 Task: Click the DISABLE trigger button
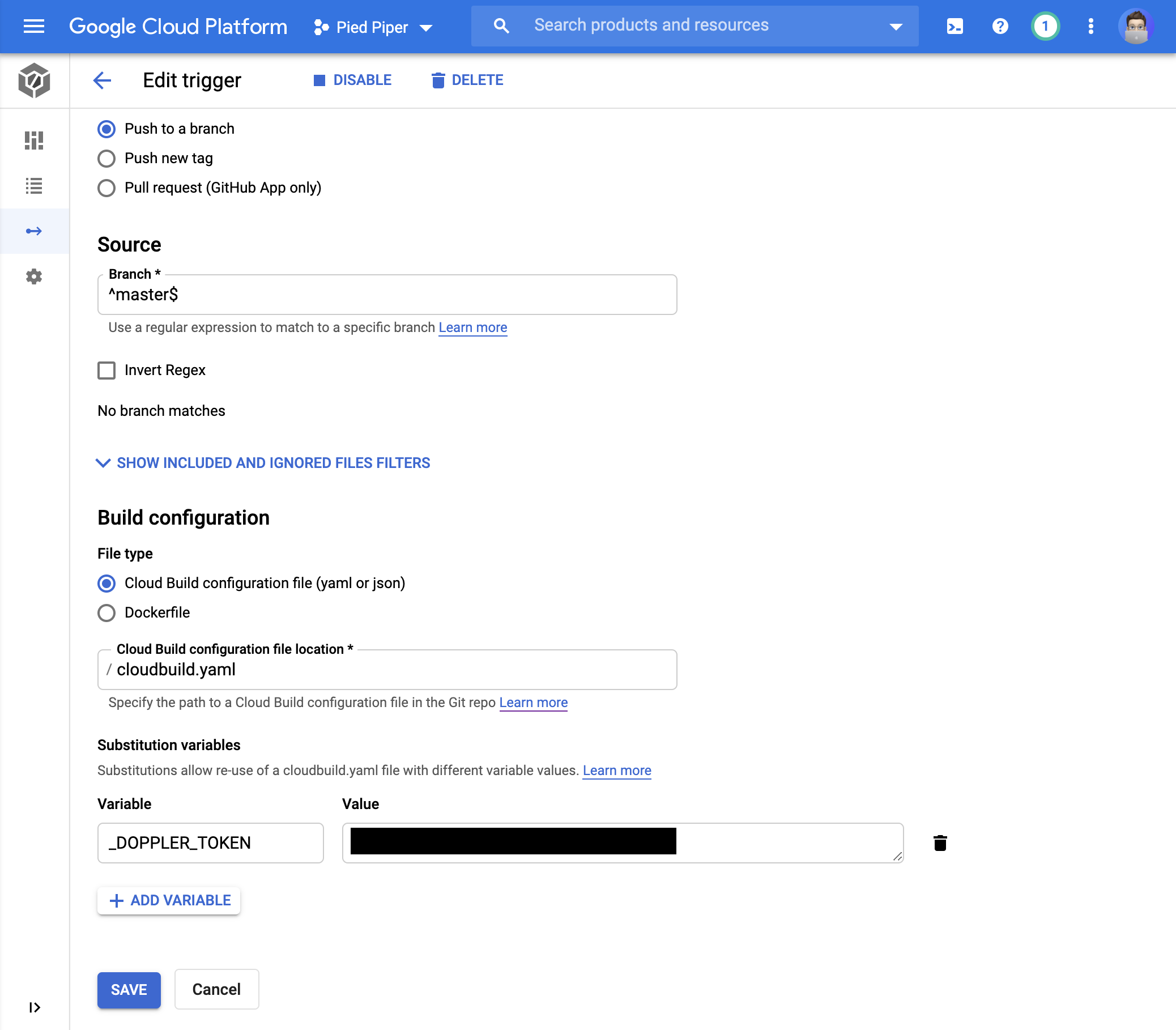352,80
